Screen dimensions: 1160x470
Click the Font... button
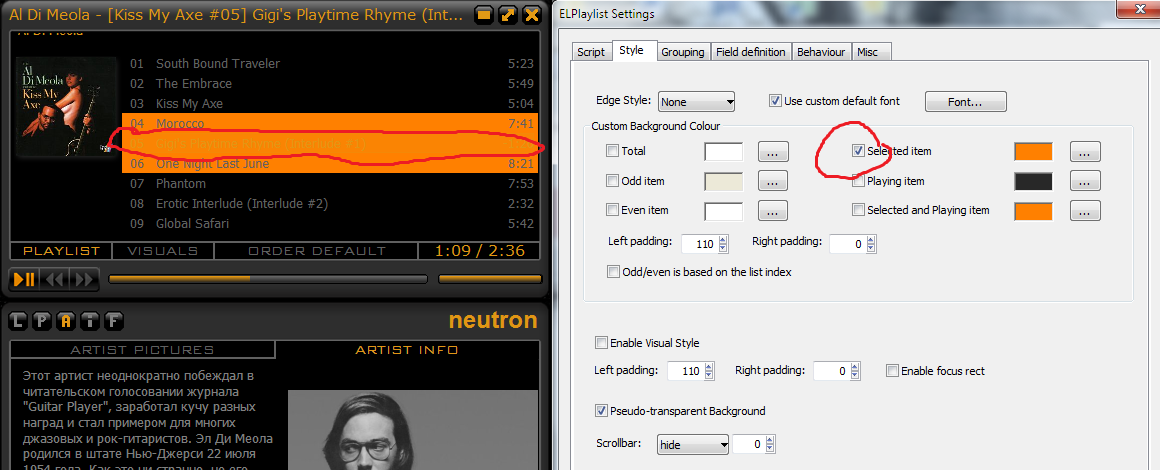point(965,101)
